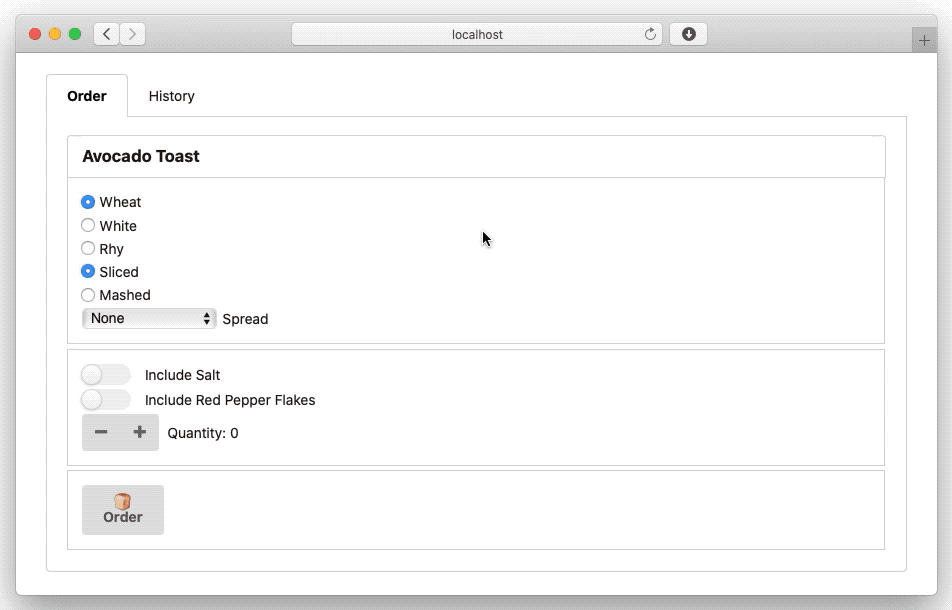Enable Include Red Pepper Flakes switch
This screenshot has height=610, width=952.
coord(106,400)
